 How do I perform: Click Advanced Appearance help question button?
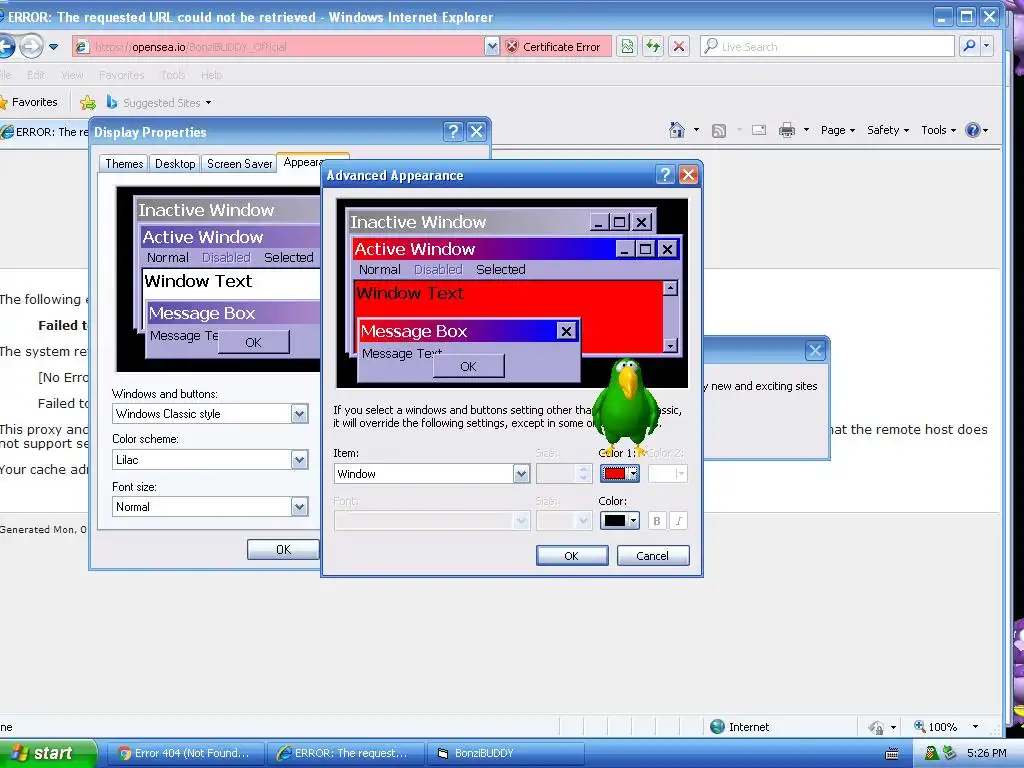point(665,174)
